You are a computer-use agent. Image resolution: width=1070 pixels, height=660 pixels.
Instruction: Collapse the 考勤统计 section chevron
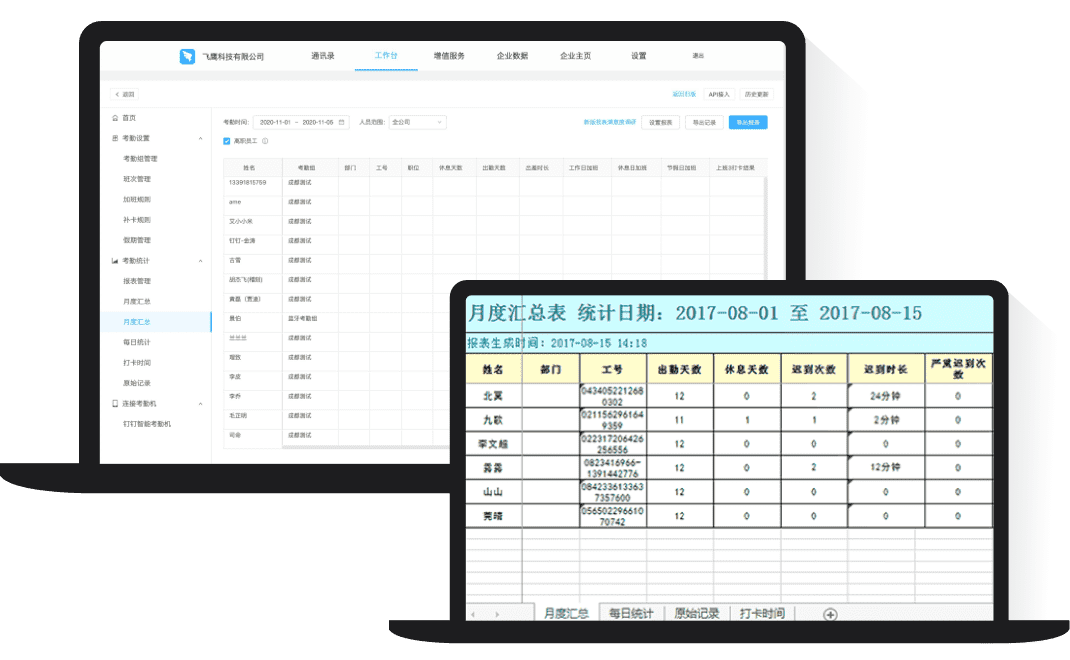(200, 261)
